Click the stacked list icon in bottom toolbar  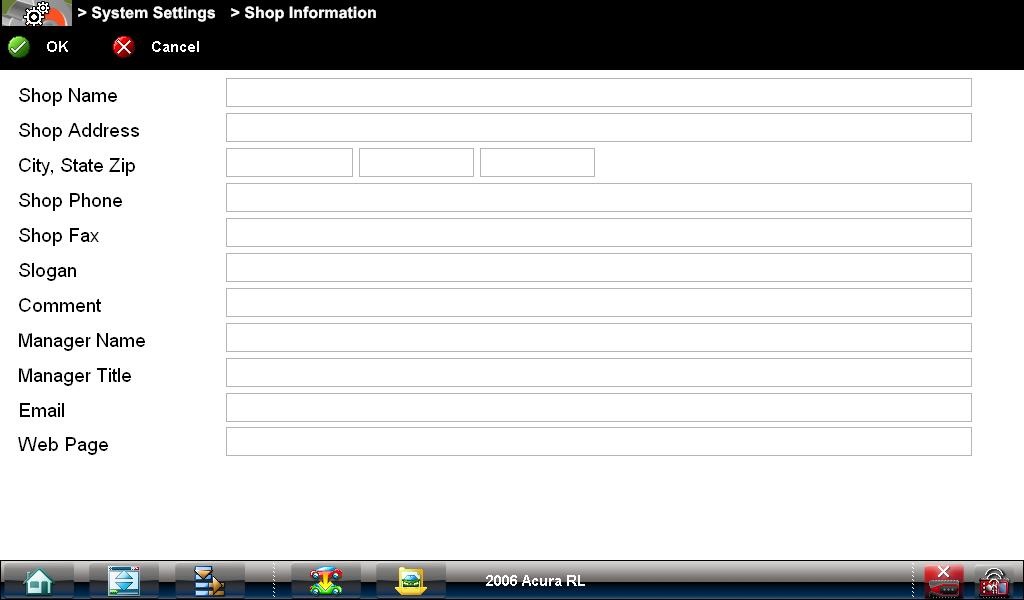[x=209, y=580]
